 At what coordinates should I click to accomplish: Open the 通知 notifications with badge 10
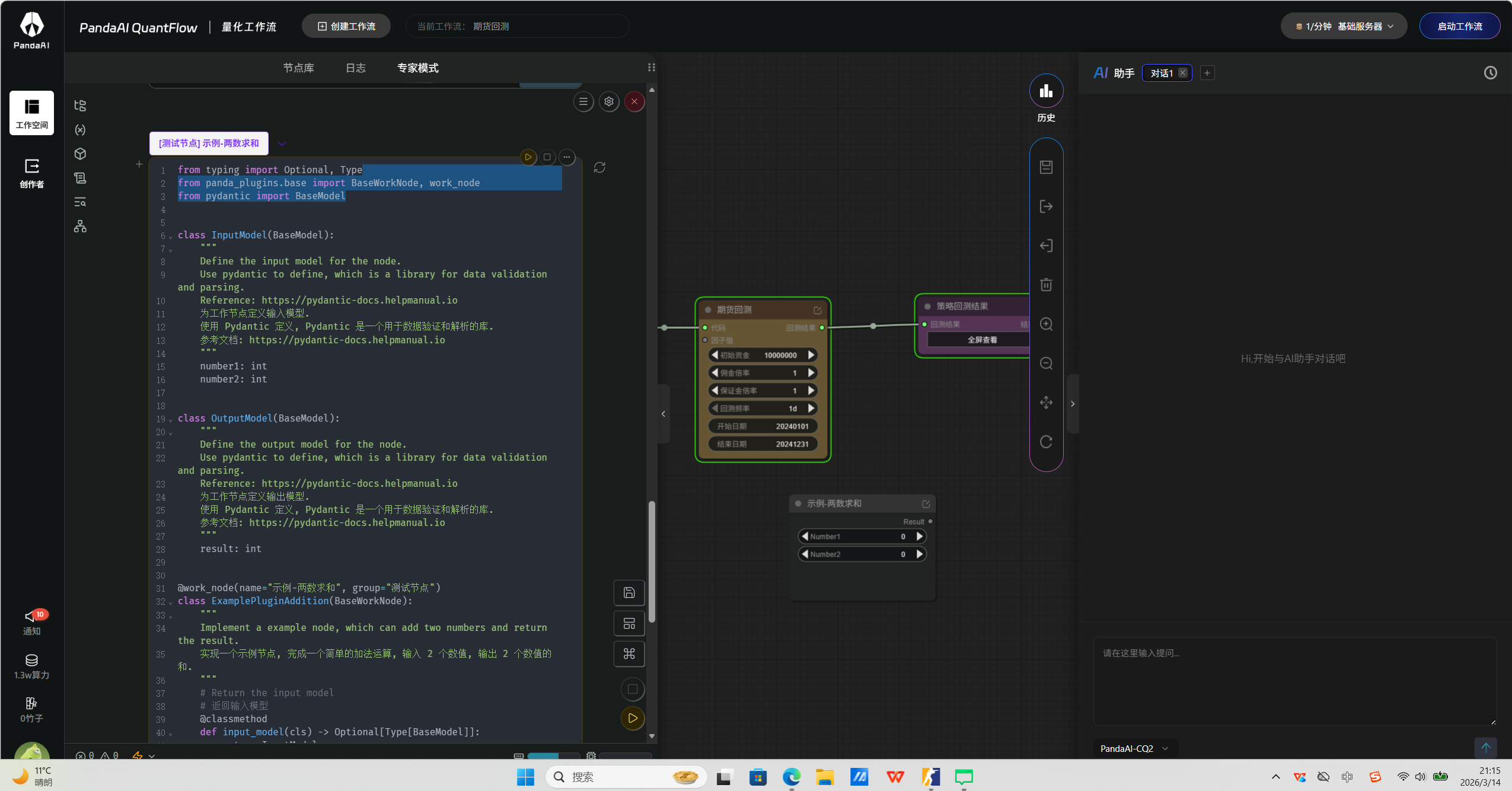point(31,622)
